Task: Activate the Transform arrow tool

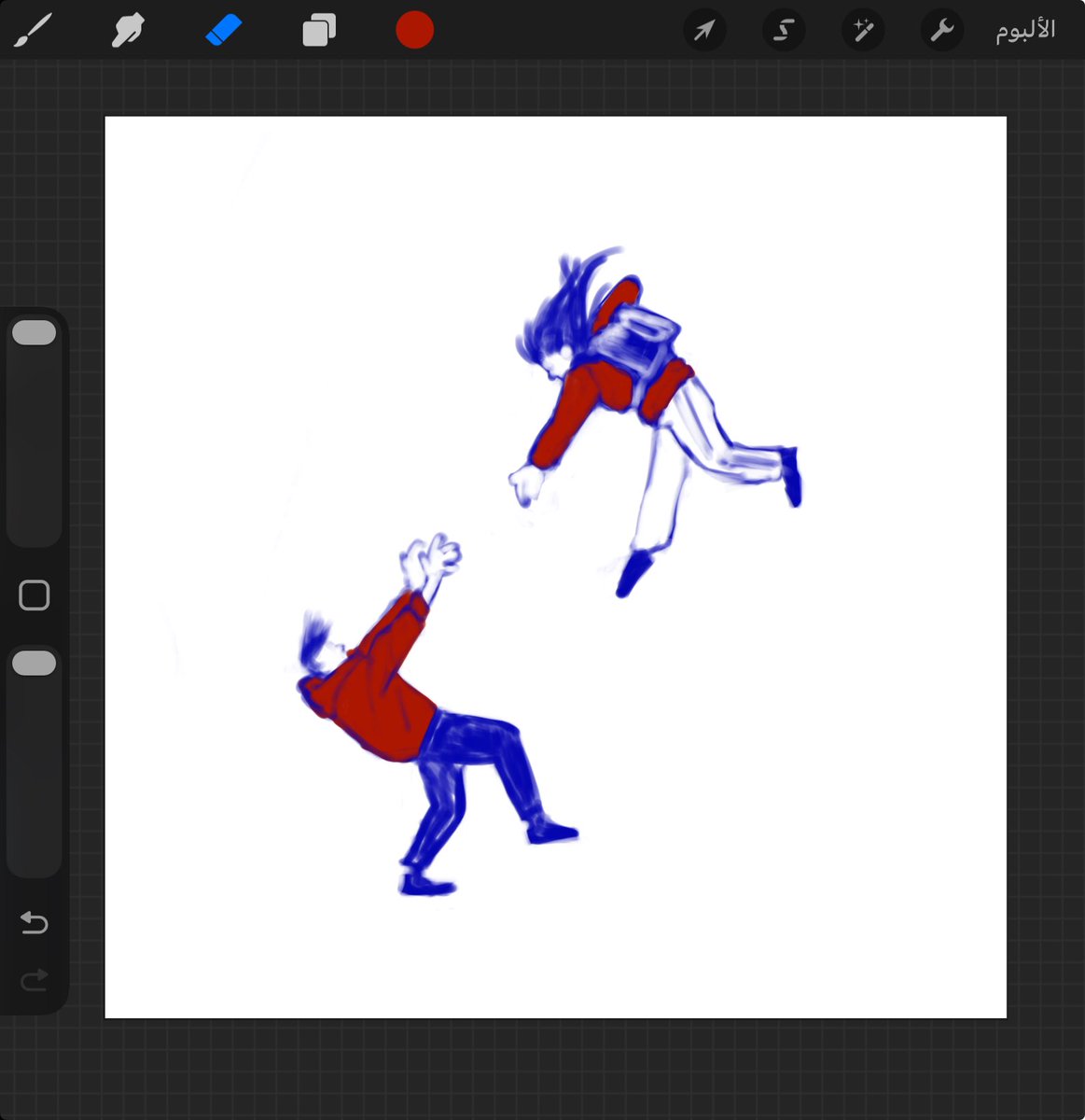Action: click(704, 30)
